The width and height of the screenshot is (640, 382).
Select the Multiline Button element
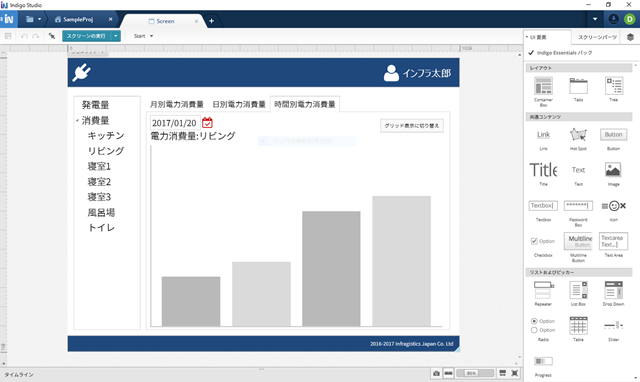click(578, 247)
